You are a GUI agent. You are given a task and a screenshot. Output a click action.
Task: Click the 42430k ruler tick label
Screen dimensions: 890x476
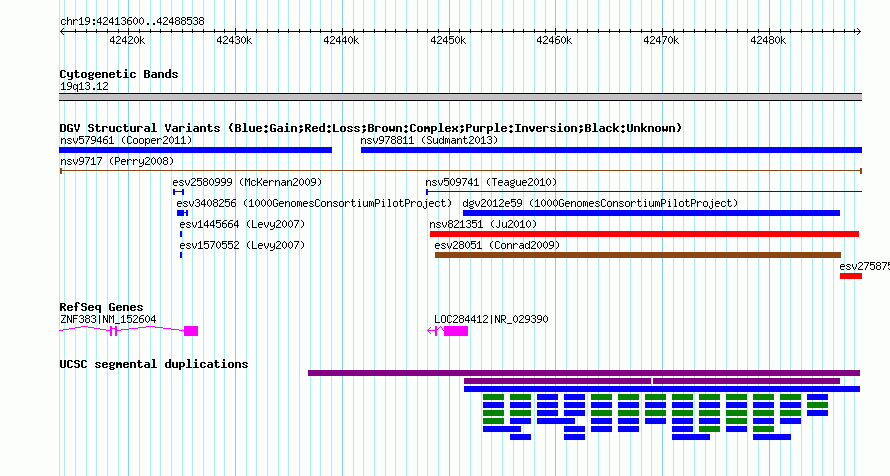234,40
